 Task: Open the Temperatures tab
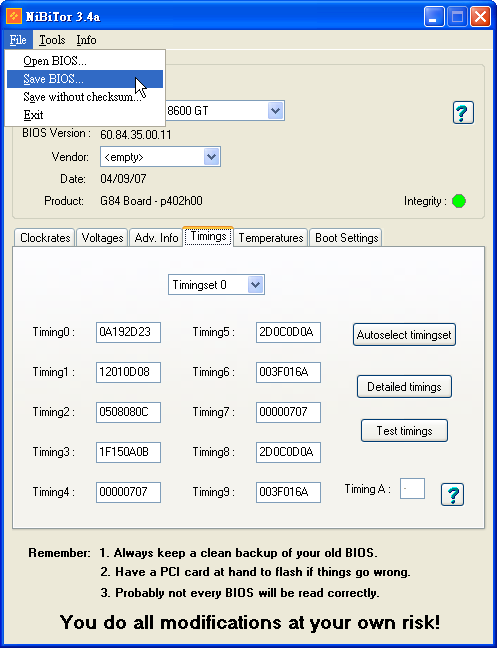pos(271,238)
